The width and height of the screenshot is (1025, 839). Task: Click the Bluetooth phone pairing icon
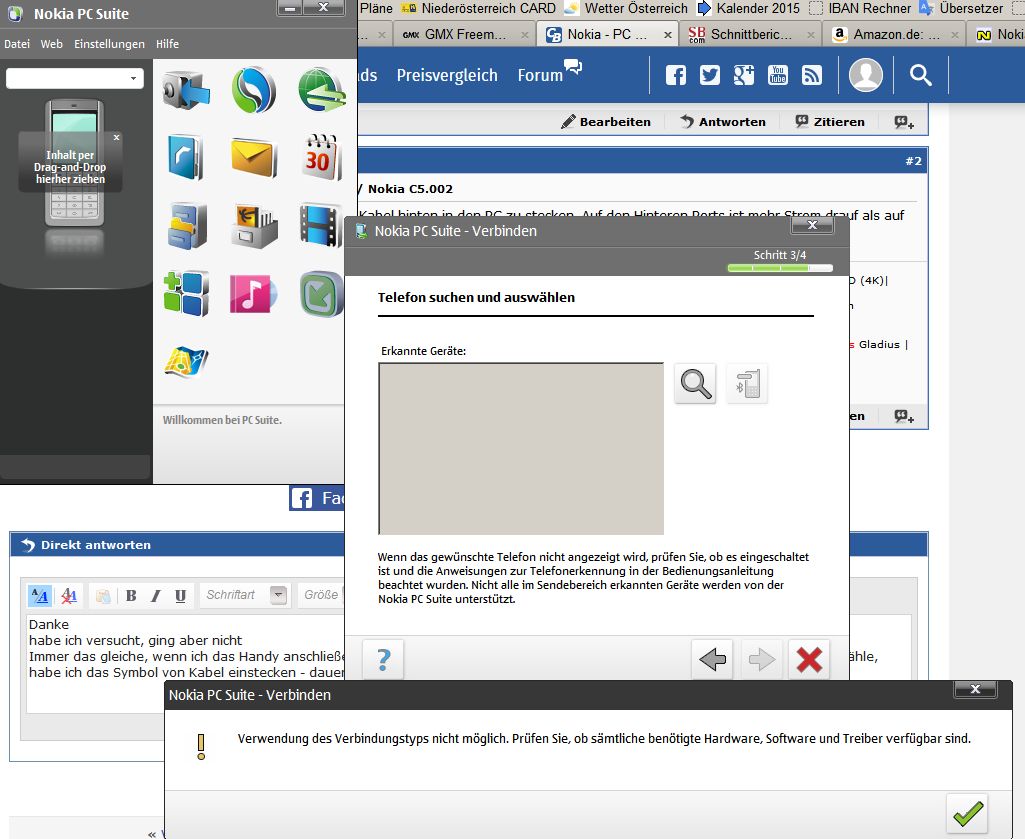(x=747, y=384)
